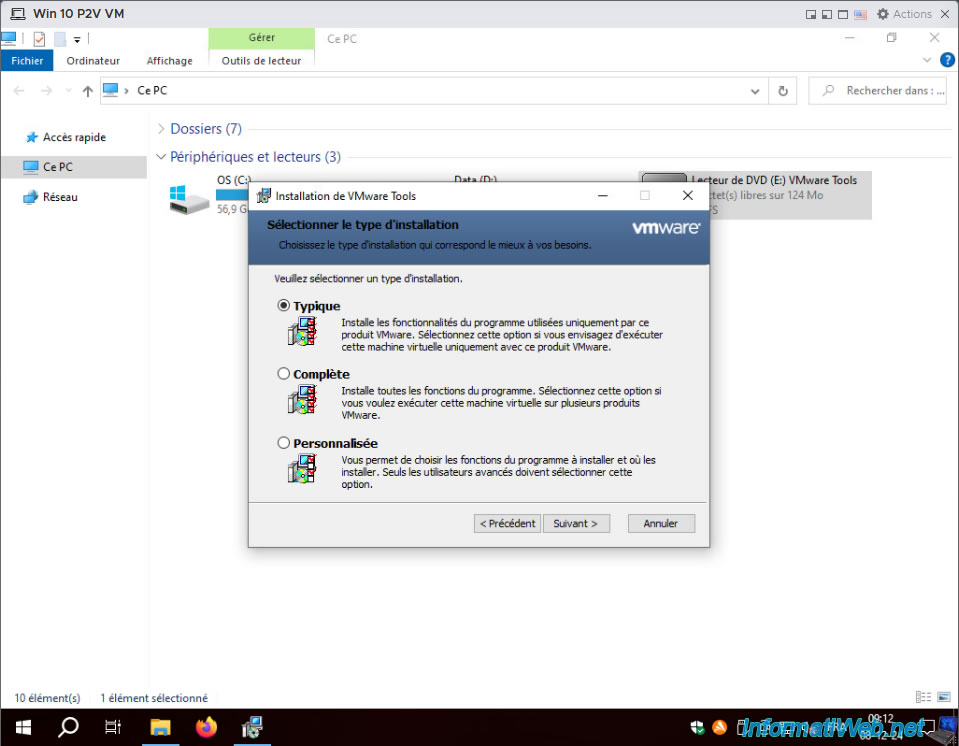The image size is (959, 746).
Task: Select Réseau in the navigation pane
Action: (x=60, y=197)
